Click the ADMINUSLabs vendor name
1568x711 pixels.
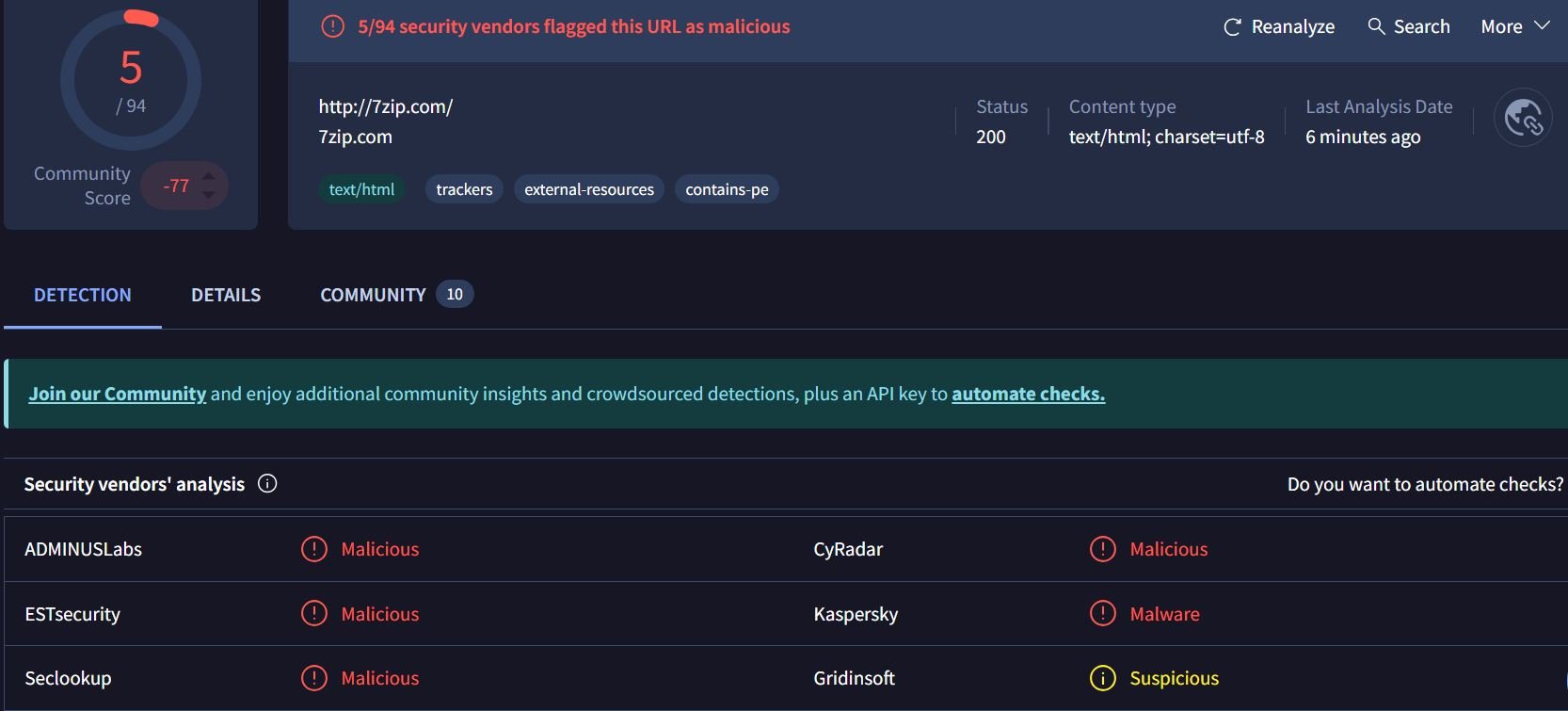coord(83,549)
